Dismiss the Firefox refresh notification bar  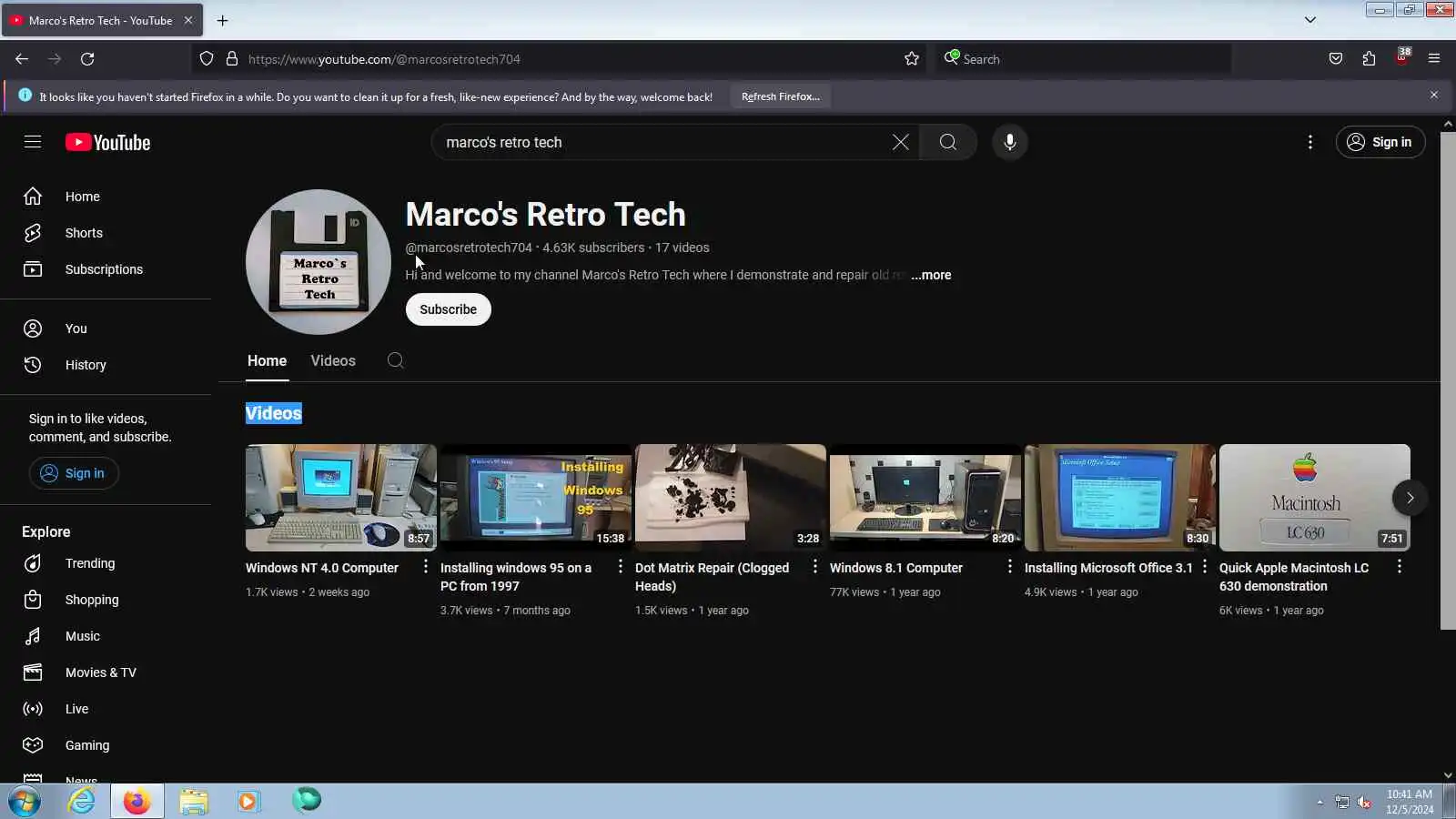[1434, 96]
